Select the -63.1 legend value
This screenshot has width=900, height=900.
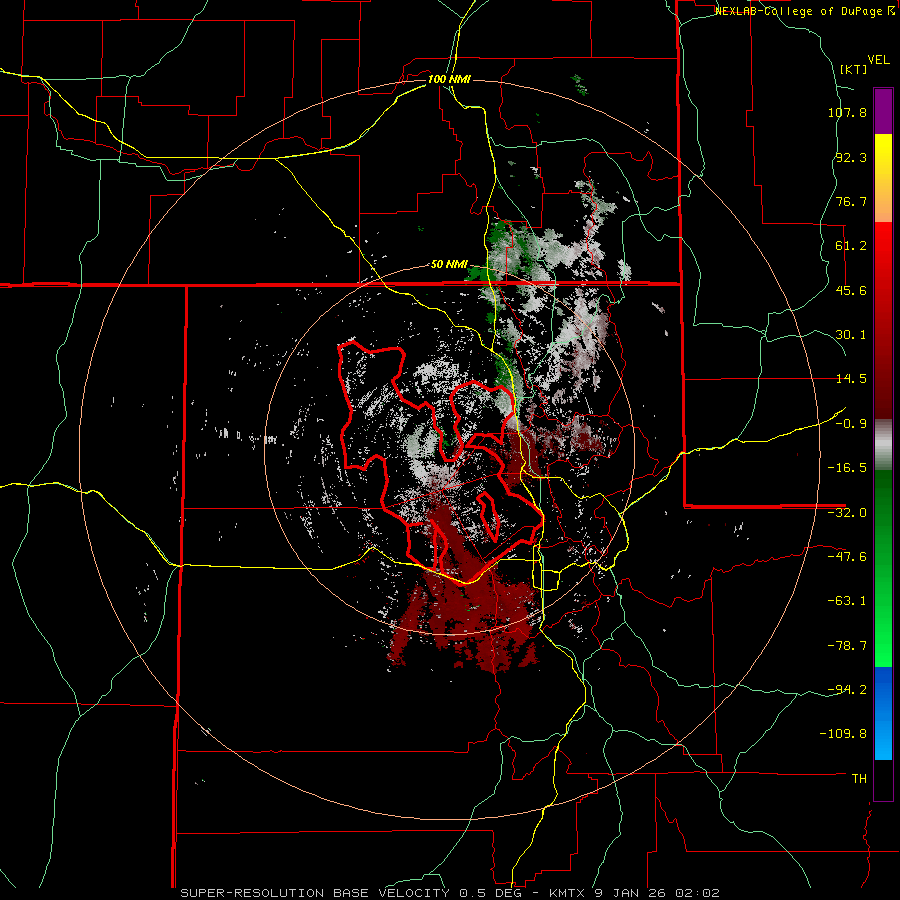coord(847,601)
